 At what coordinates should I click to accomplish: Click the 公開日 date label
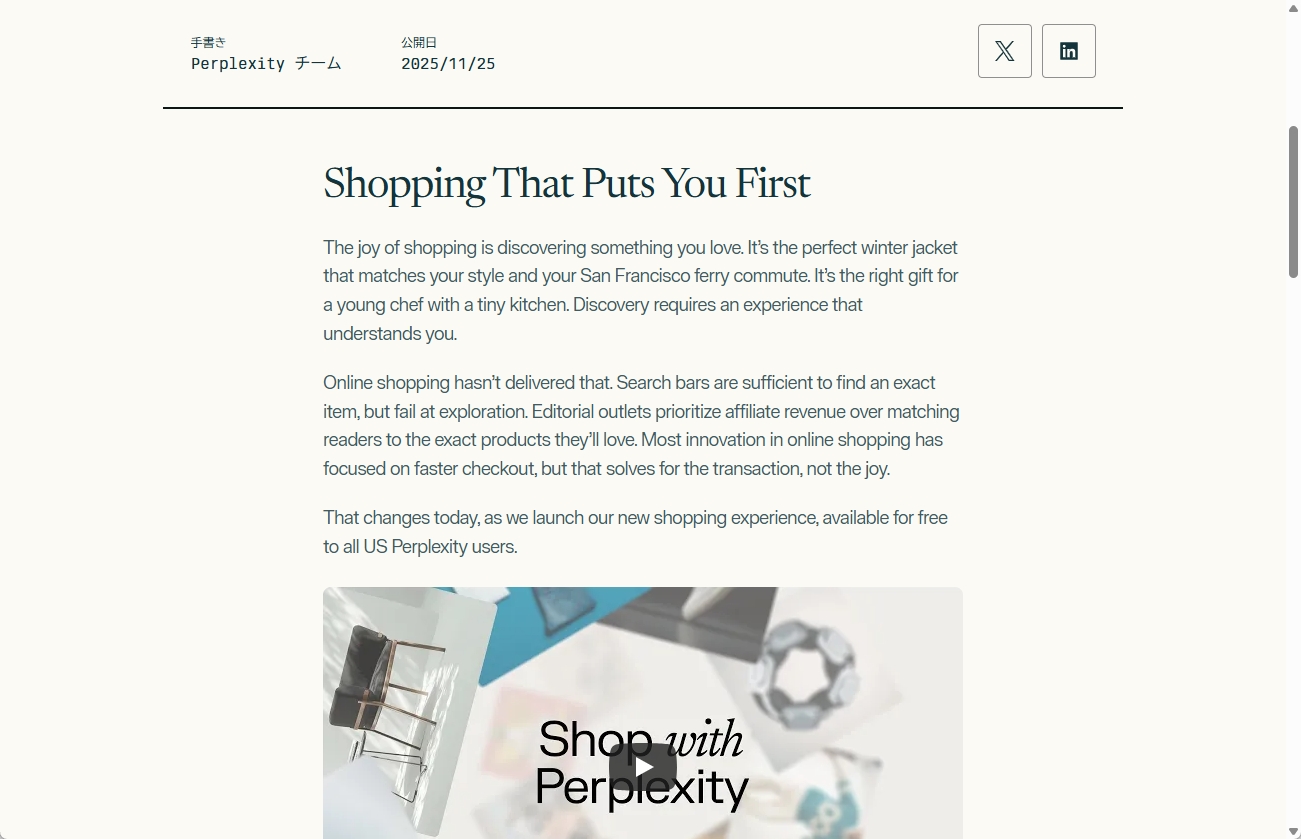pos(419,42)
